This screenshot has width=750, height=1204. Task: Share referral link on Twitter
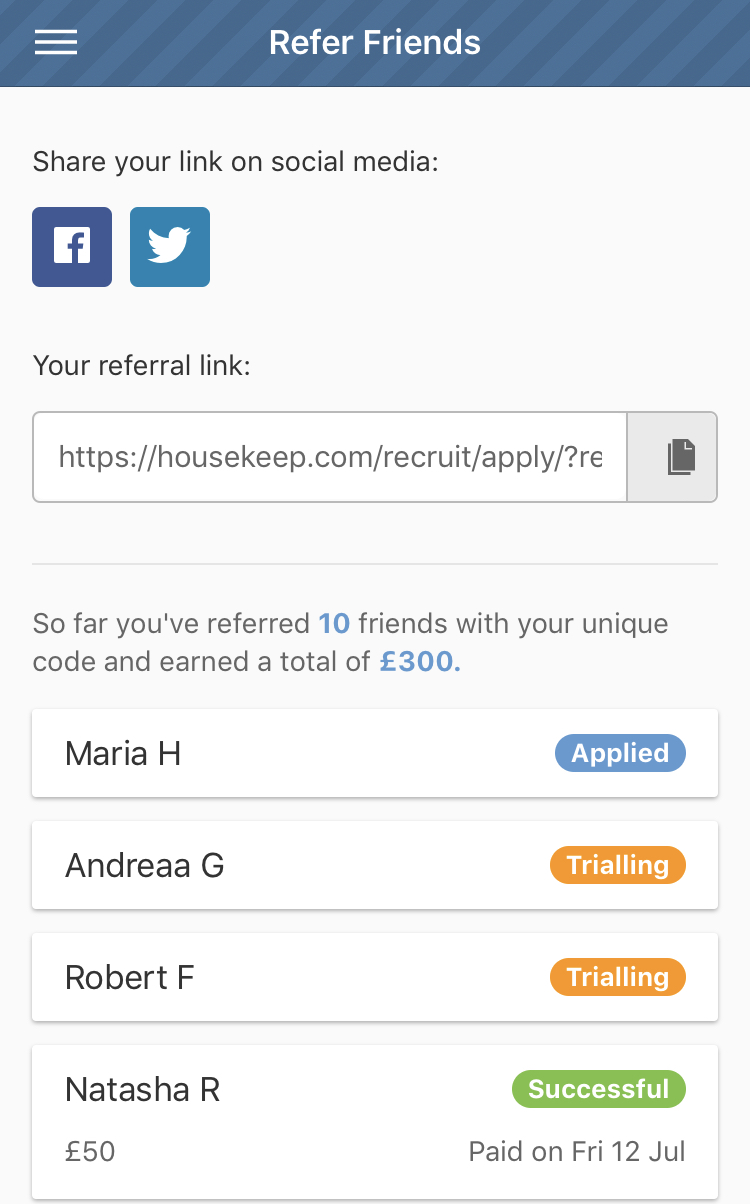[x=170, y=247]
